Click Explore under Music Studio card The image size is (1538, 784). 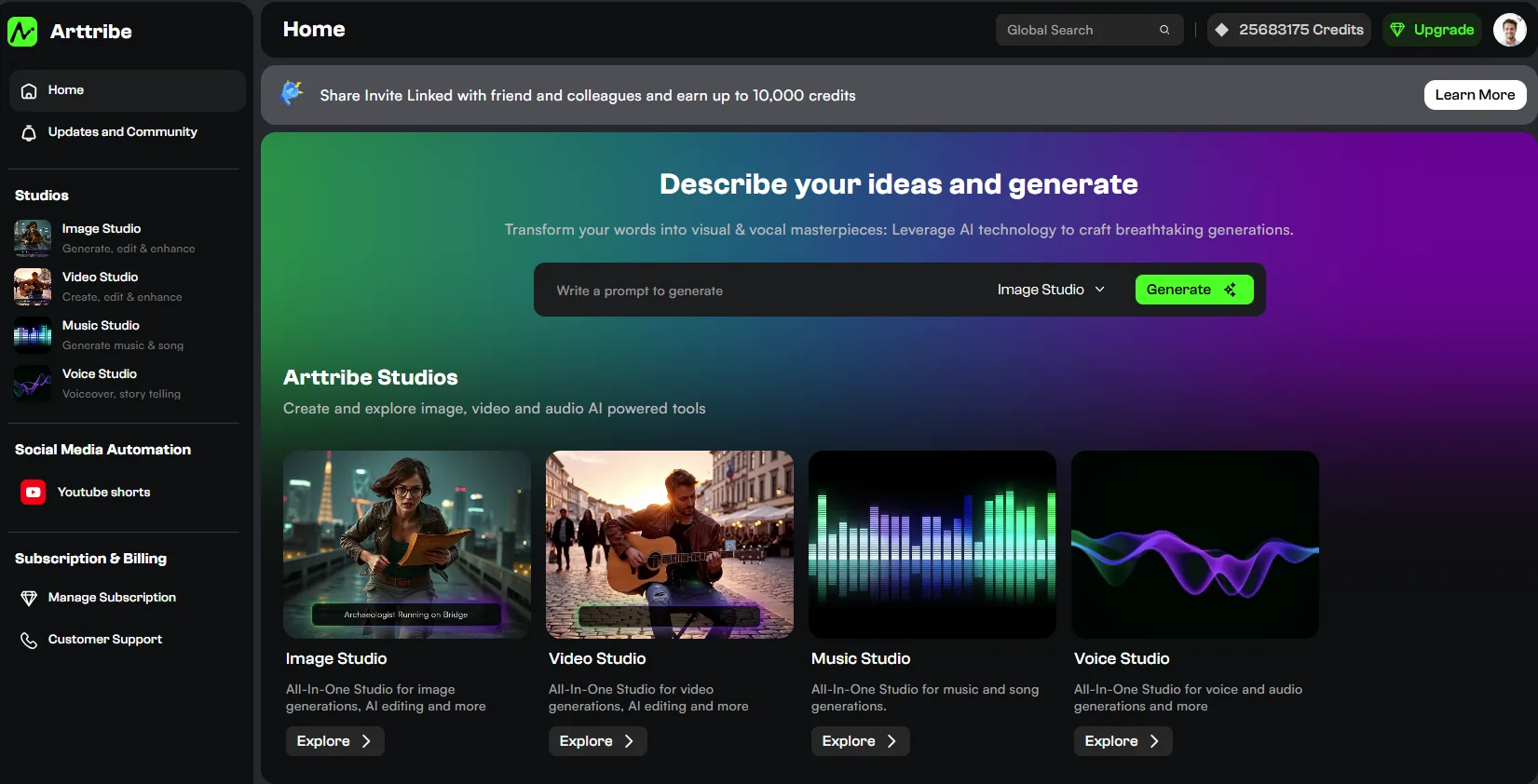(x=860, y=741)
